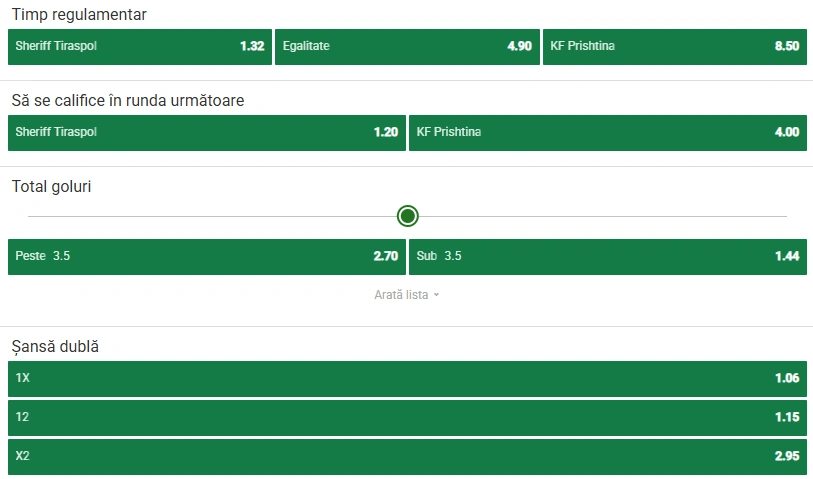Pick double chance X2 at 2.95
Viewport: 813px width, 479px height.
coord(408,457)
